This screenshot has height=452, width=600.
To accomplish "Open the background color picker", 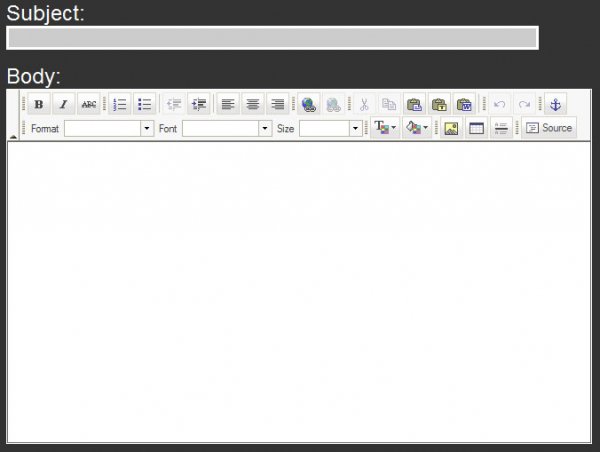I will click(417, 127).
